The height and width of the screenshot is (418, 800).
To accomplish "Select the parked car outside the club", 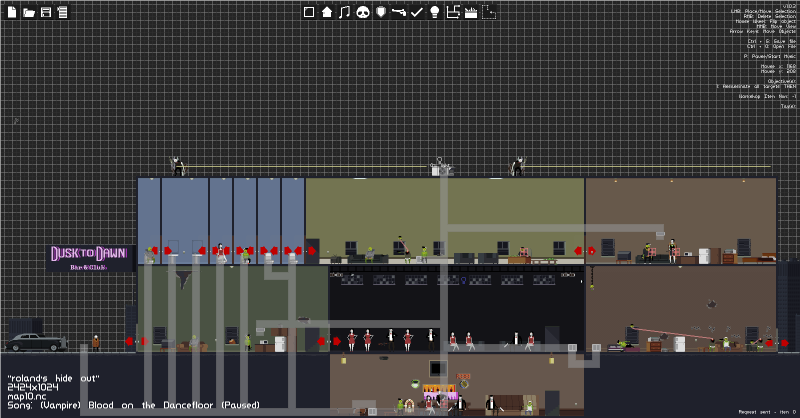I will click(36, 342).
